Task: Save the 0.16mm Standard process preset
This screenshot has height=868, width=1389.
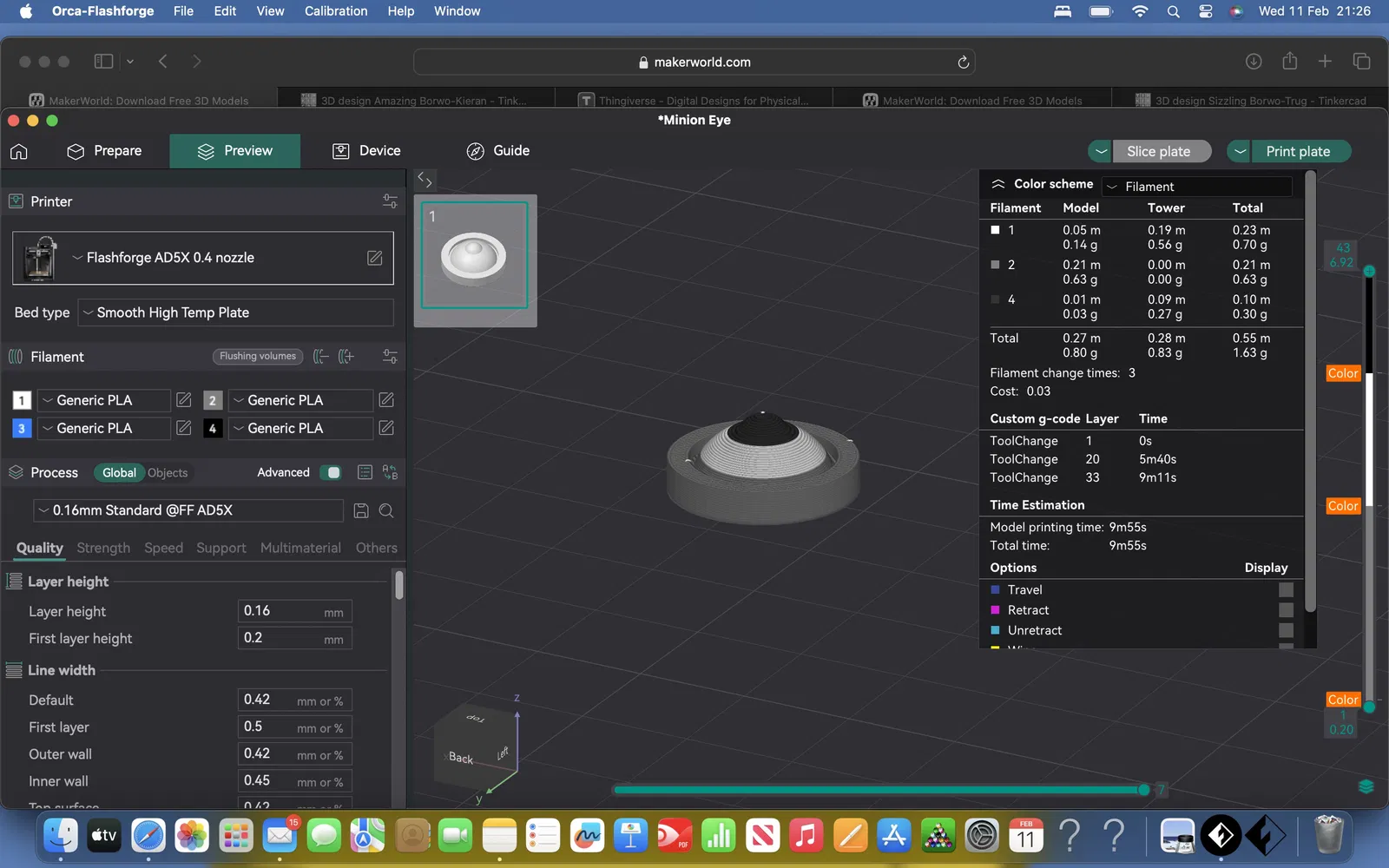Action: click(361, 510)
